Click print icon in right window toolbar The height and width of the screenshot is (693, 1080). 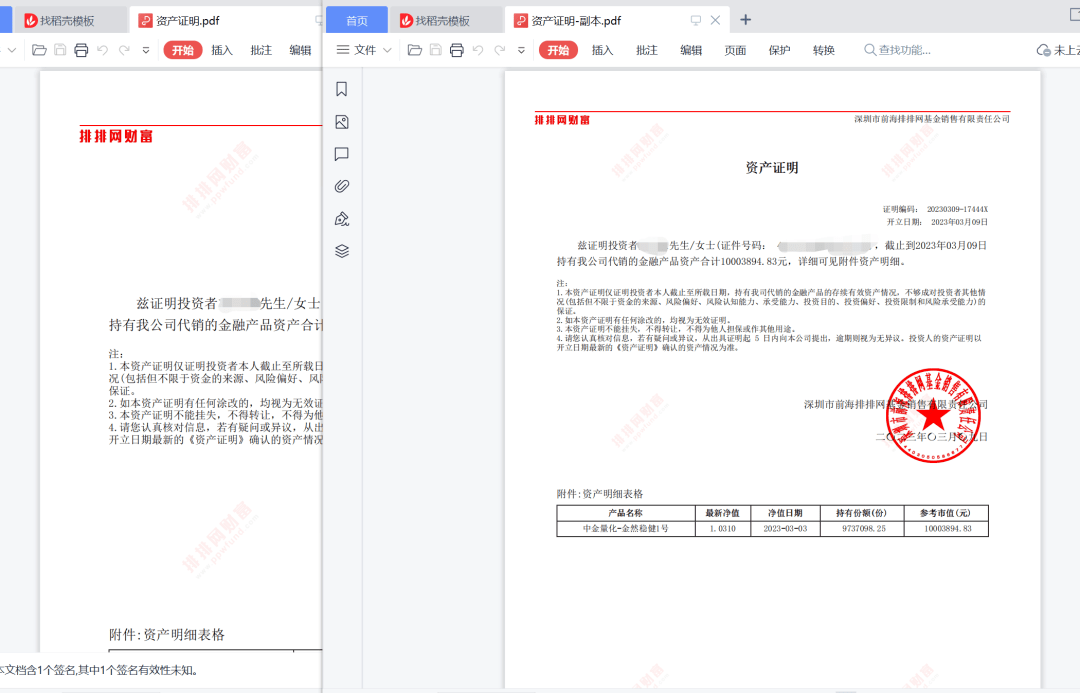pyautogui.click(x=457, y=50)
